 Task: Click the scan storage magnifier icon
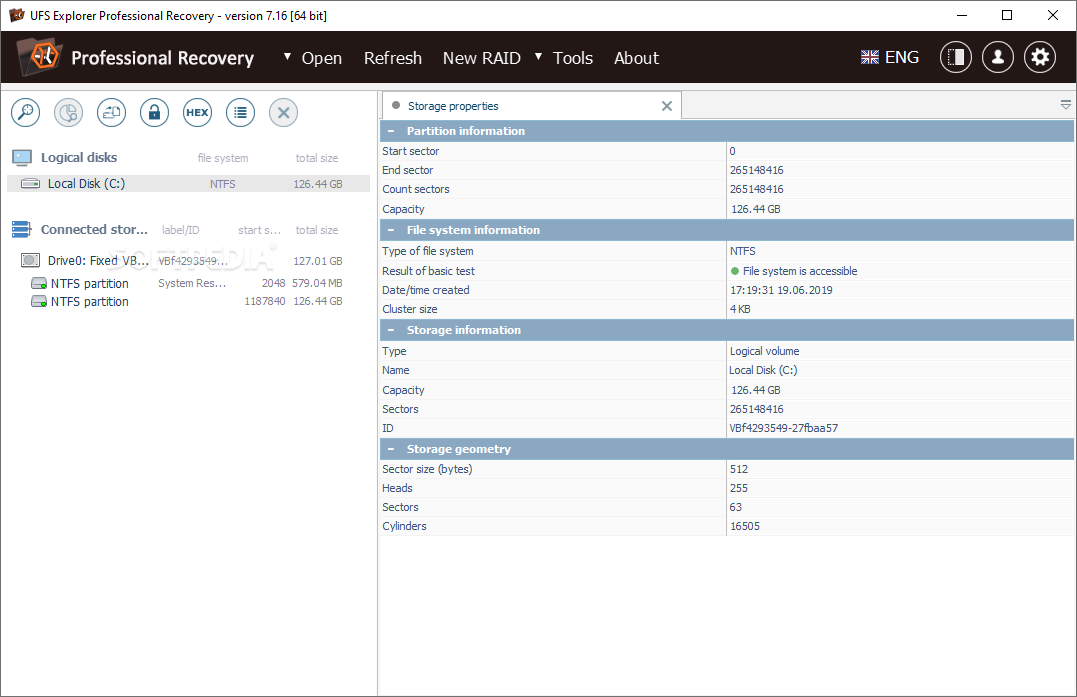25,113
